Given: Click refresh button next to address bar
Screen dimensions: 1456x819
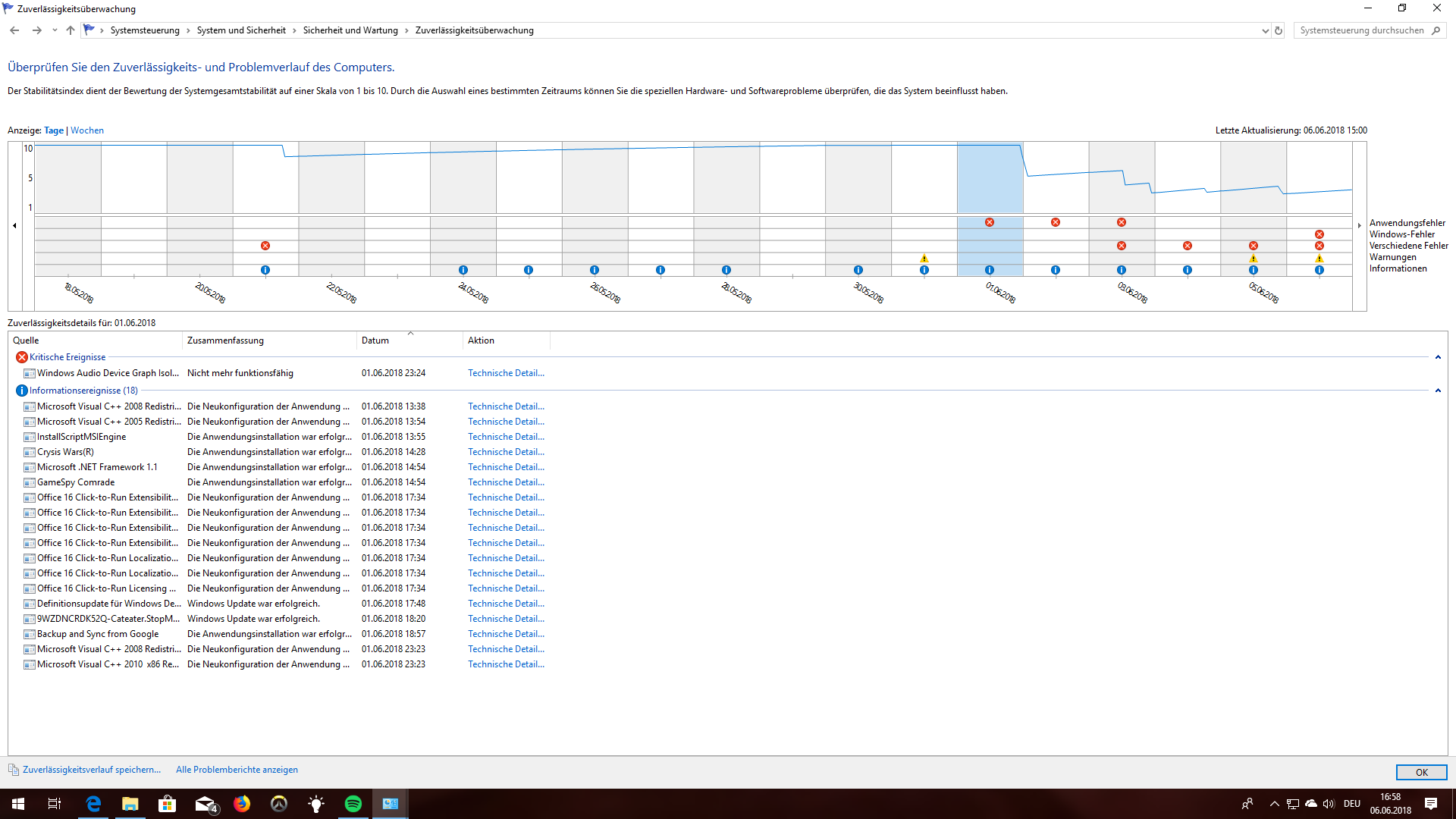Looking at the screenshot, I should tap(1279, 30).
